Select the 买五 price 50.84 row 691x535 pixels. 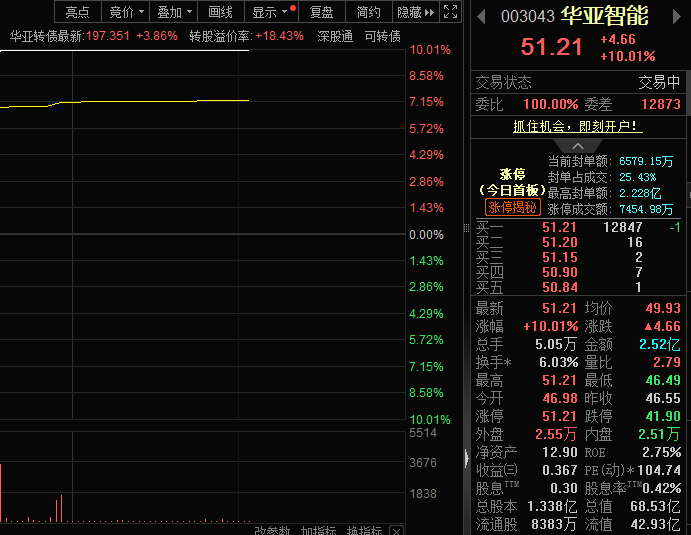click(x=578, y=287)
